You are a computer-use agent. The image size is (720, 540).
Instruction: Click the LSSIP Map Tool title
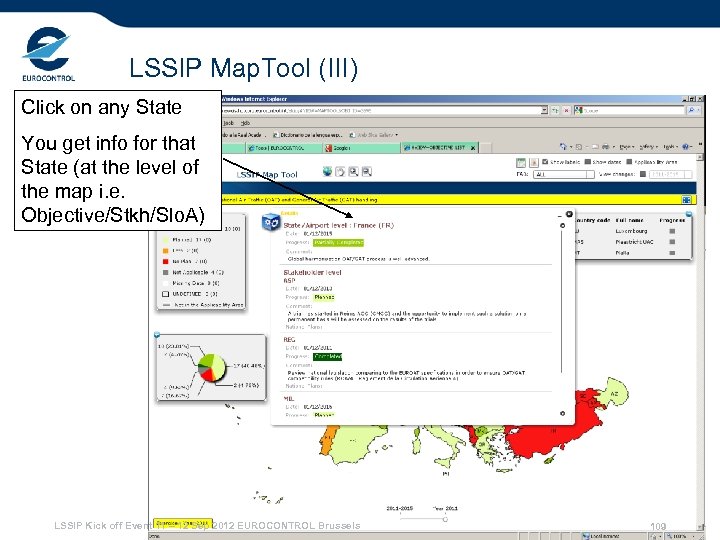pos(267,175)
